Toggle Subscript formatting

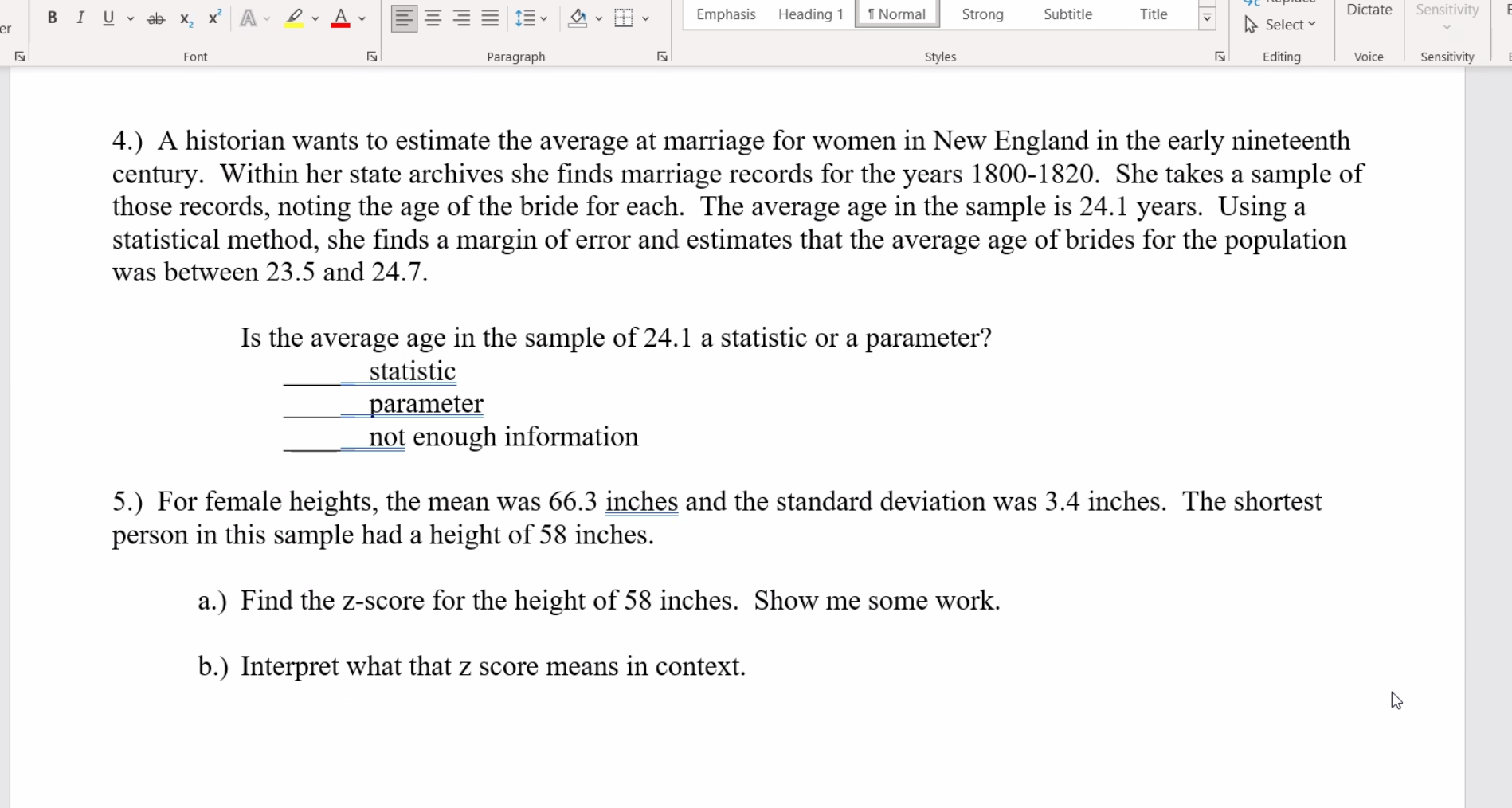coord(186,18)
